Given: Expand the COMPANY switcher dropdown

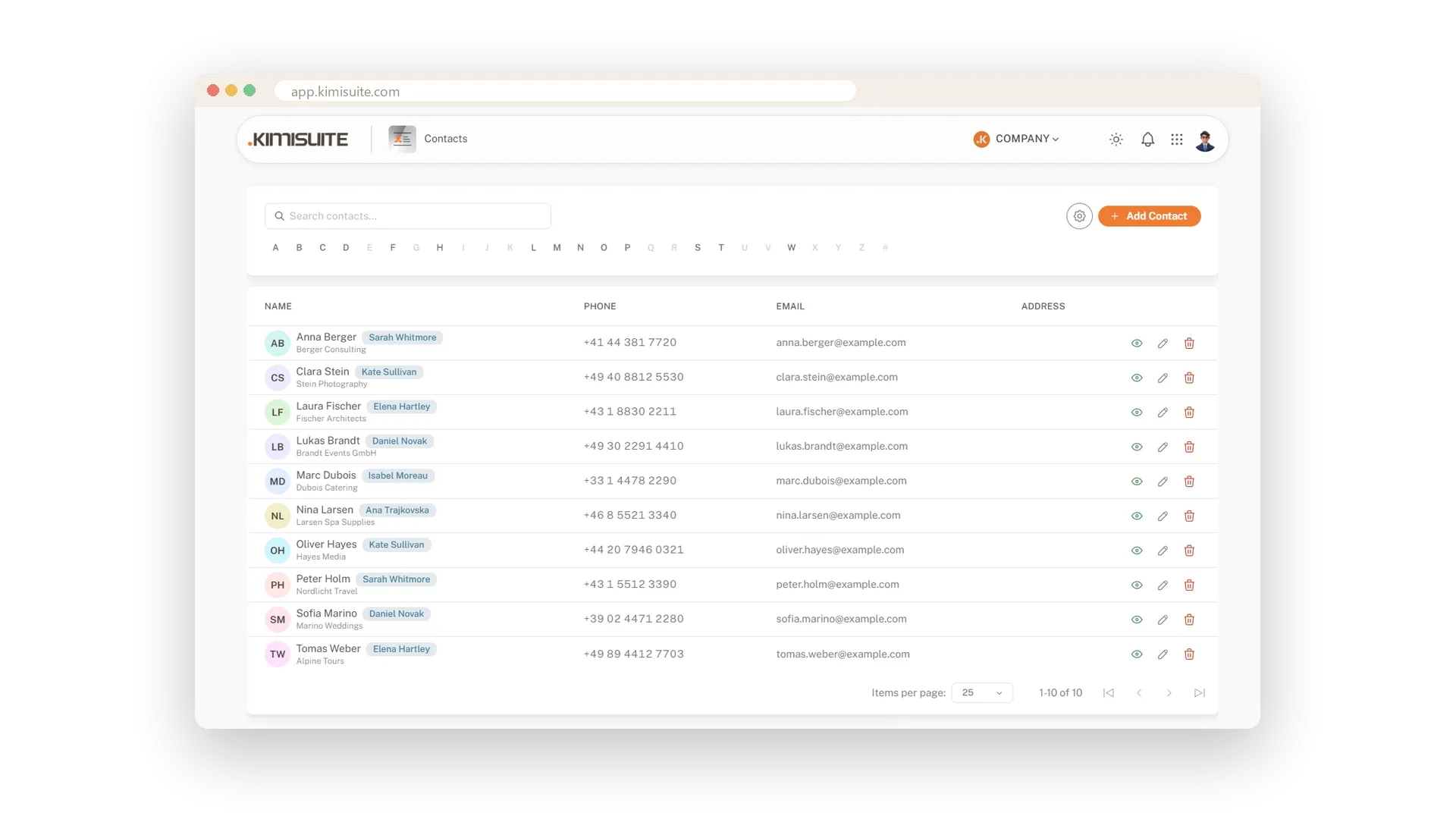Looking at the screenshot, I should click(x=1016, y=139).
